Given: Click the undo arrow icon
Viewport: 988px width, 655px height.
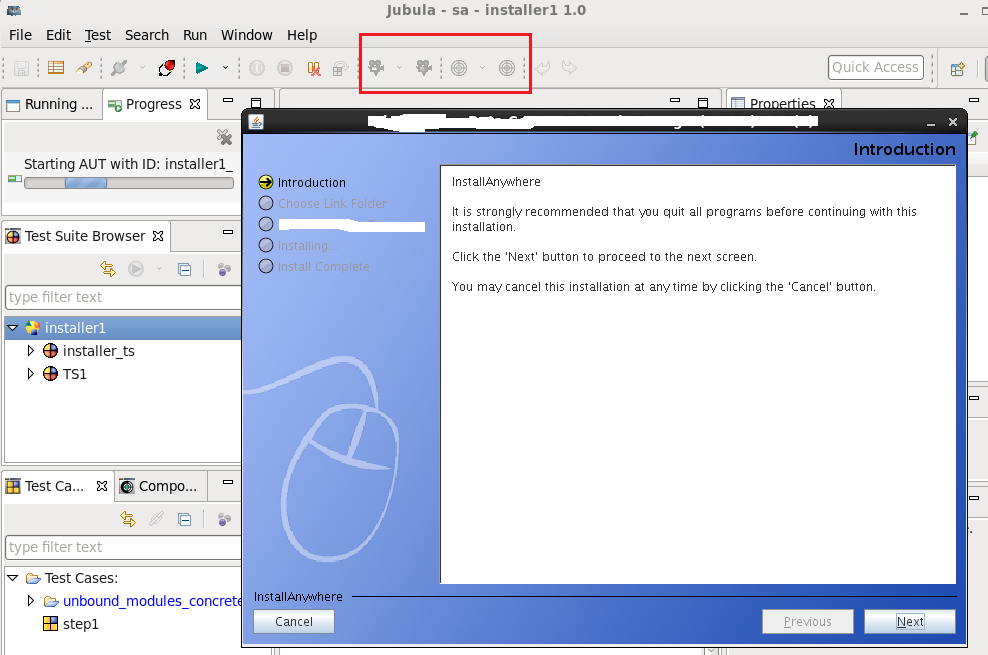Looking at the screenshot, I should pyautogui.click(x=543, y=67).
